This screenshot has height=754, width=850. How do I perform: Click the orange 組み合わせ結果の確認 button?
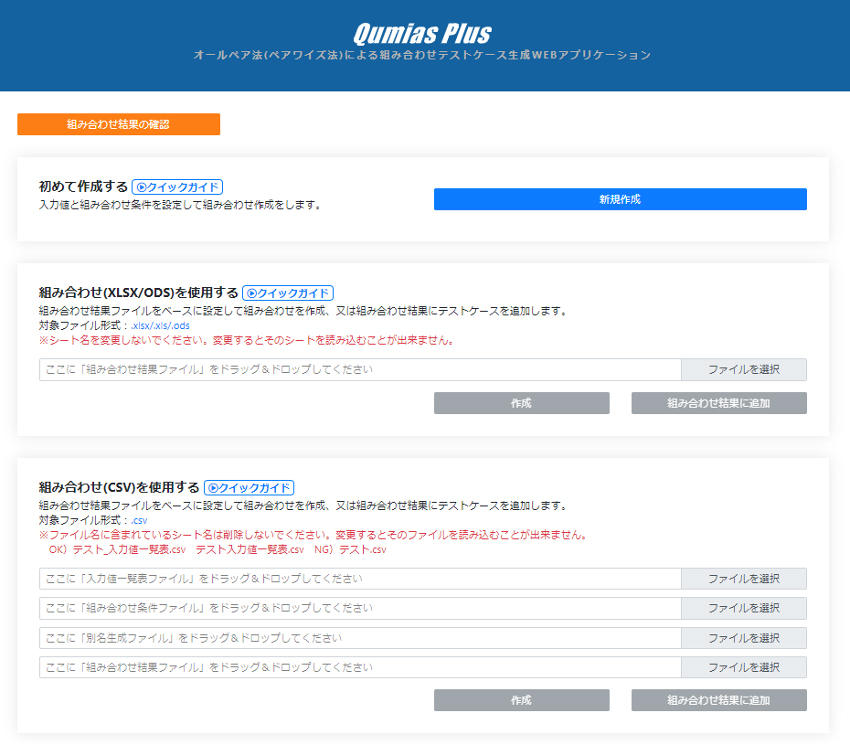(118, 124)
